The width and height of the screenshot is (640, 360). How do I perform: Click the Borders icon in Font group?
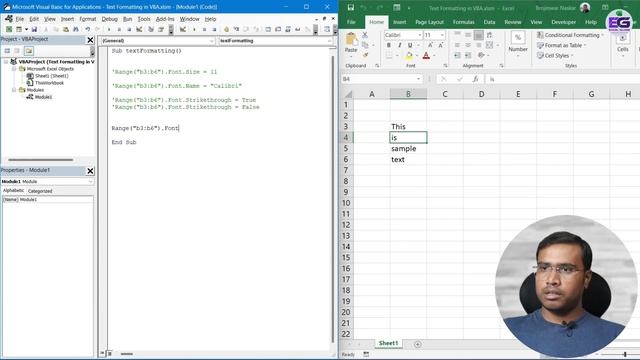click(389, 56)
